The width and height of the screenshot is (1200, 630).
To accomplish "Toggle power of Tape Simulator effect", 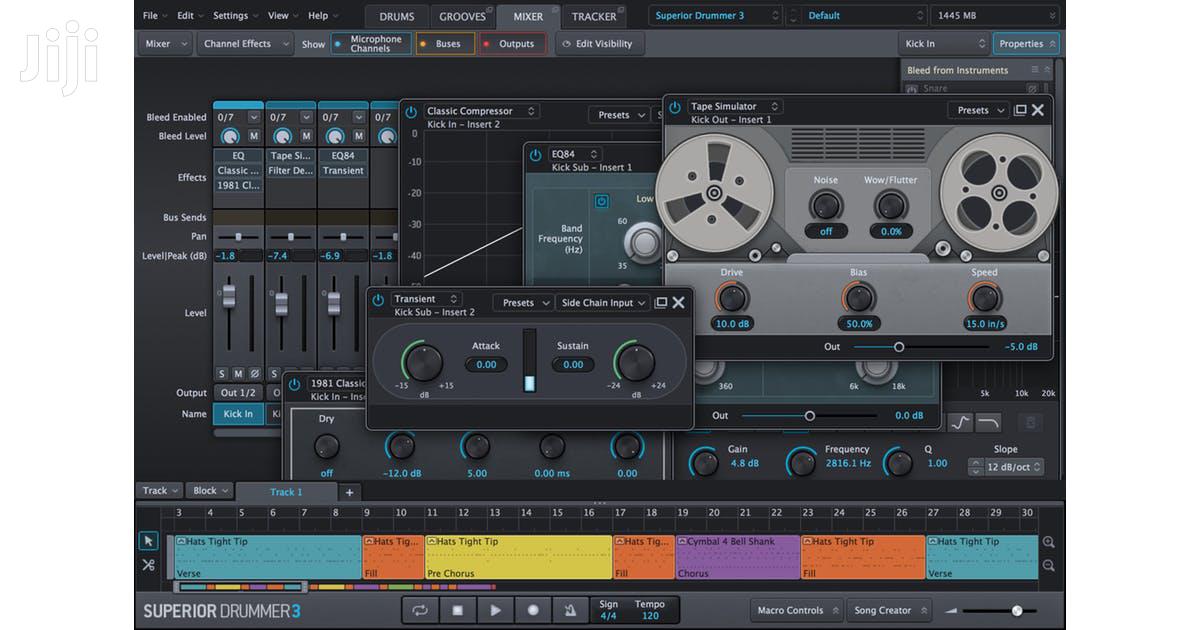I will [675, 107].
